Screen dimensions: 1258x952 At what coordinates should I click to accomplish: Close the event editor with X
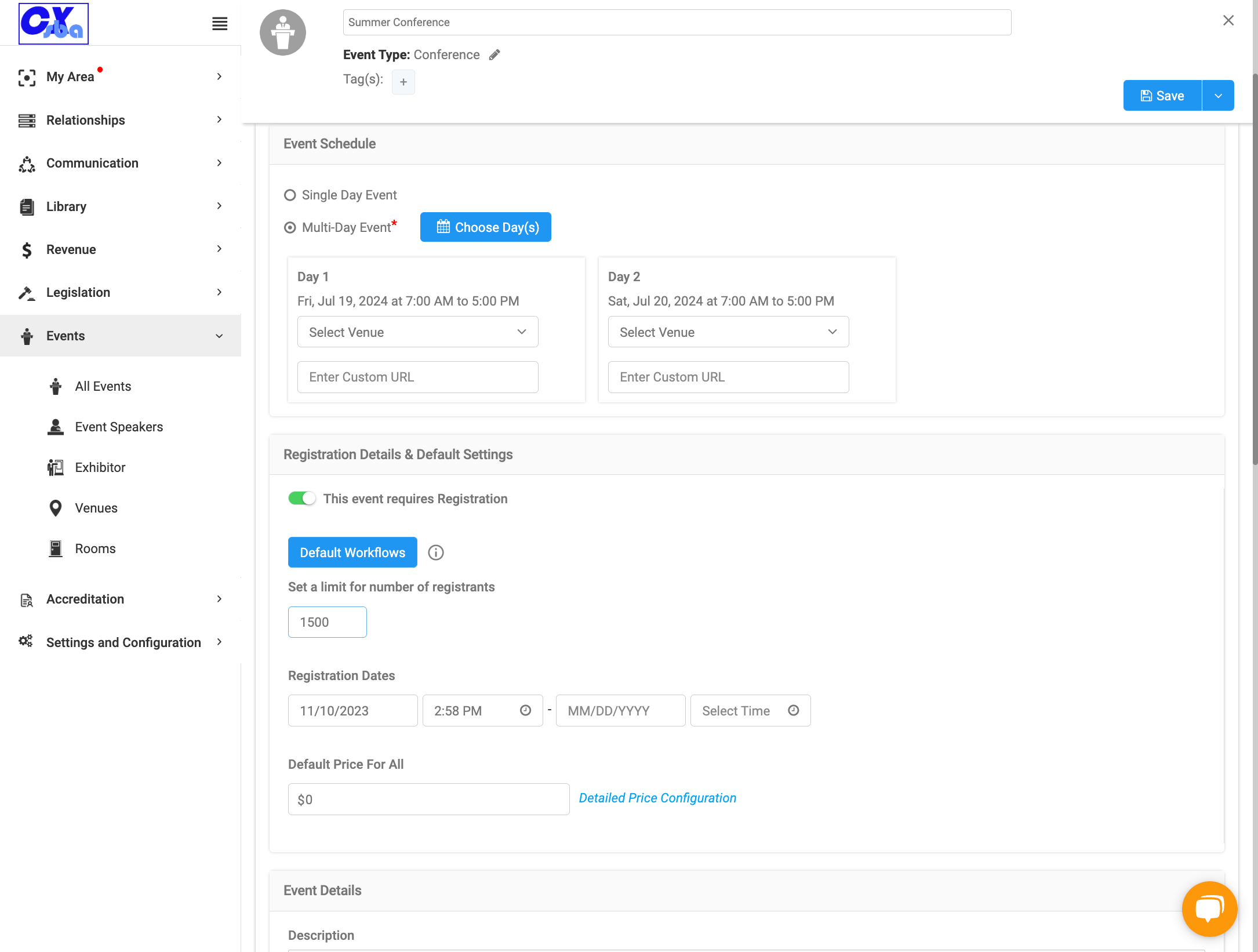point(1228,20)
